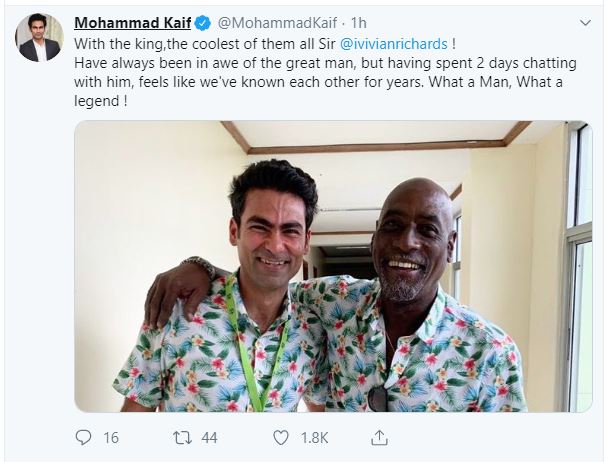Open the profile avatar picture
Image resolution: width=607 pixels, height=462 pixels.
[39, 37]
